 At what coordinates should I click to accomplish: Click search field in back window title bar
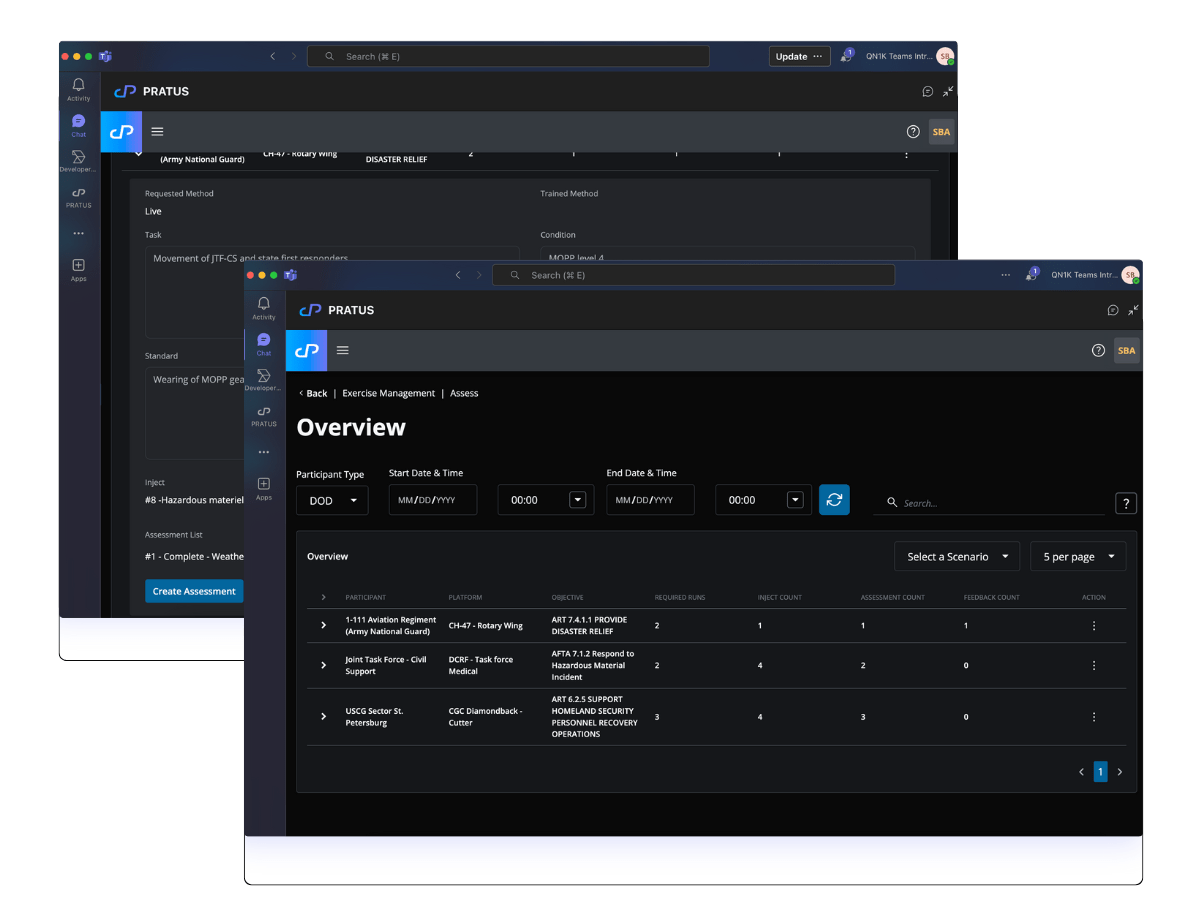(x=508, y=56)
